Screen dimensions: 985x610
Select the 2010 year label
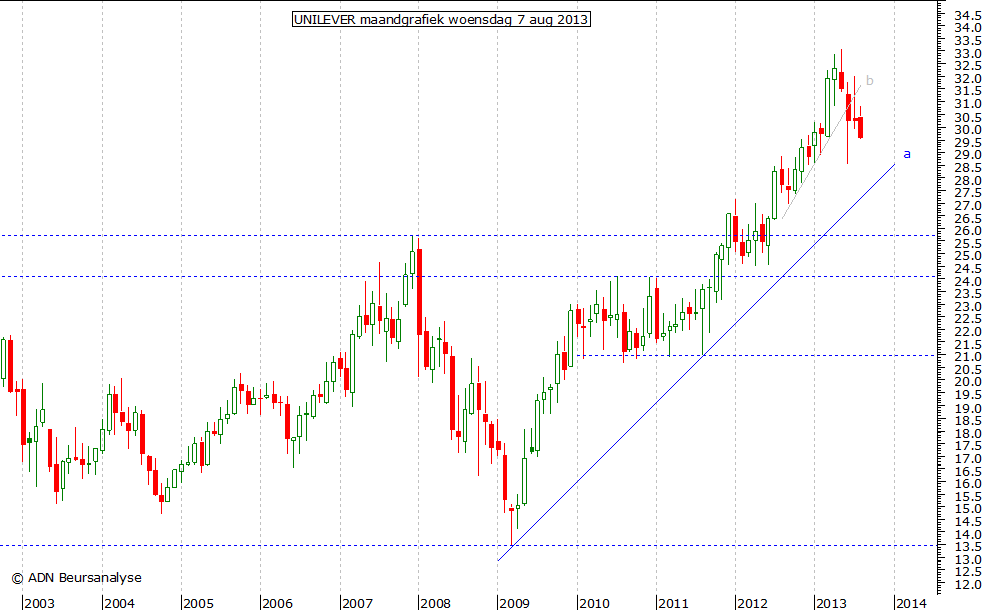coord(594,603)
